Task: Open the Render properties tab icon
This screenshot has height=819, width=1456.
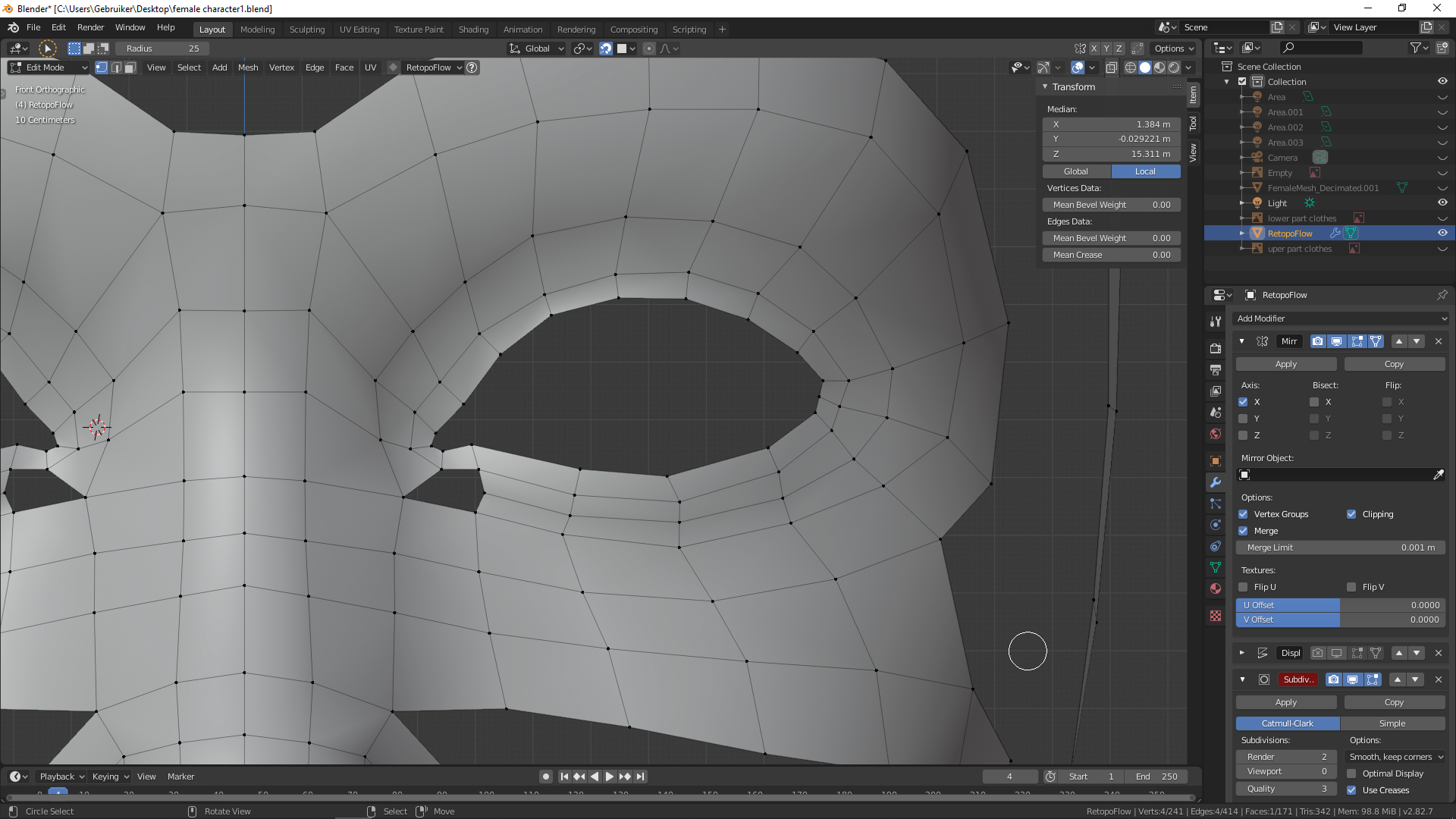Action: pos(1216,348)
